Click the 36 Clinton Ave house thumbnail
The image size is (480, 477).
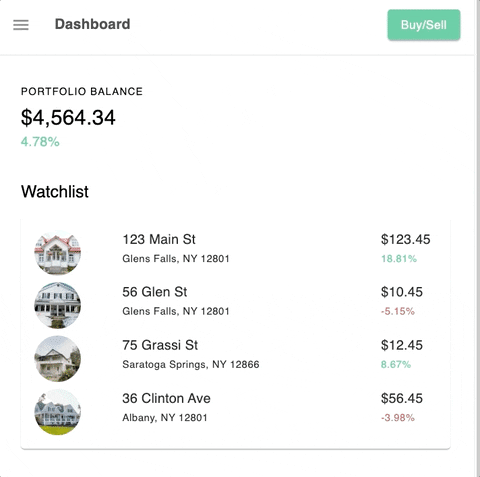(x=58, y=412)
